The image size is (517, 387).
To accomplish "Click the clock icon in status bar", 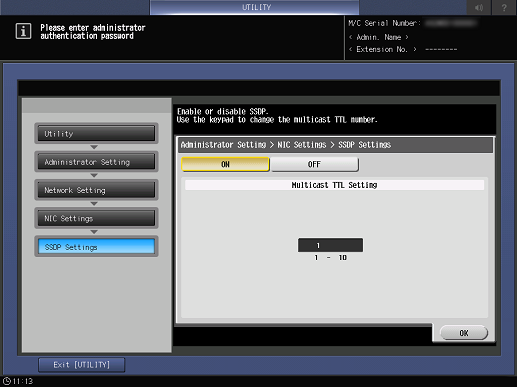I will tap(7, 381).
